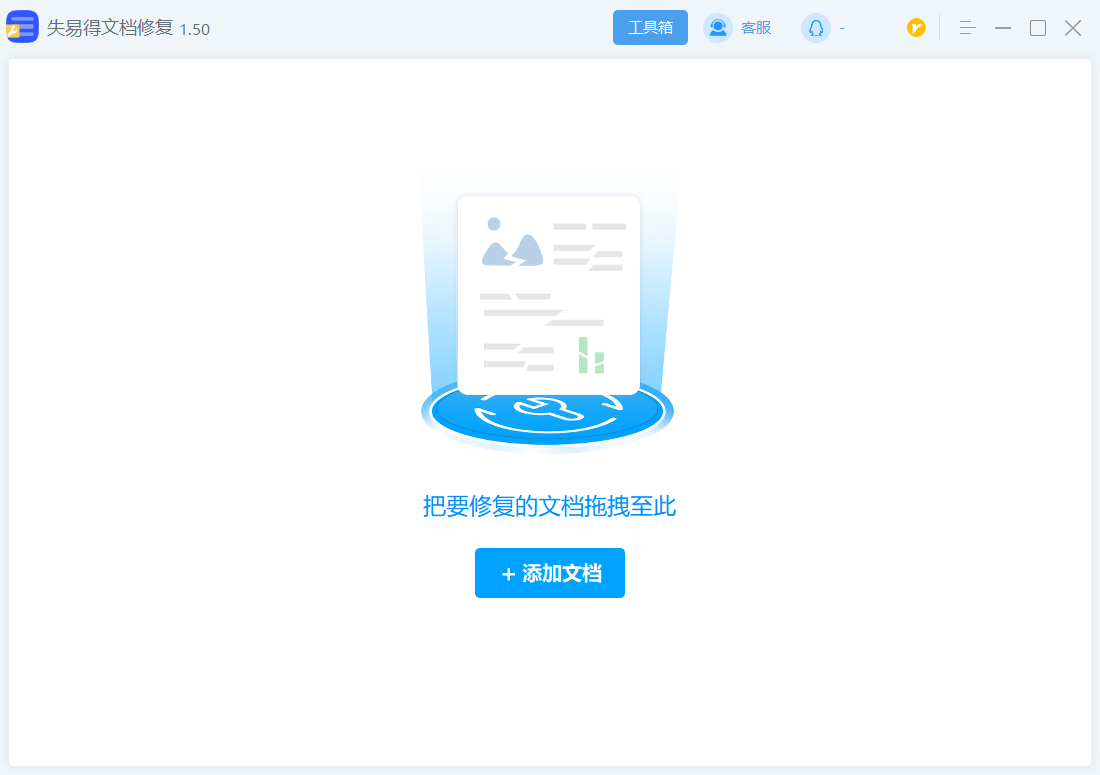Open the 客服 customer service label
The height and width of the screenshot is (775, 1100).
[x=756, y=28]
